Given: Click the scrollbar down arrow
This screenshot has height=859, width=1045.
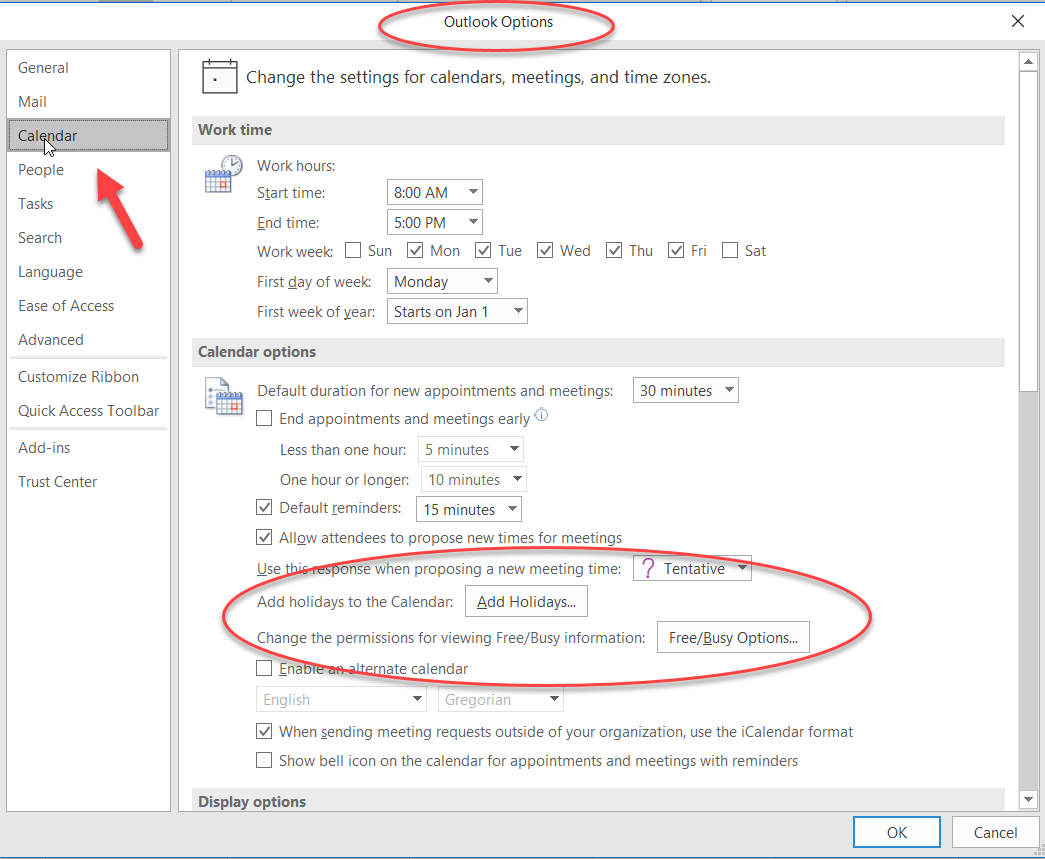Looking at the screenshot, I should click(x=1028, y=799).
